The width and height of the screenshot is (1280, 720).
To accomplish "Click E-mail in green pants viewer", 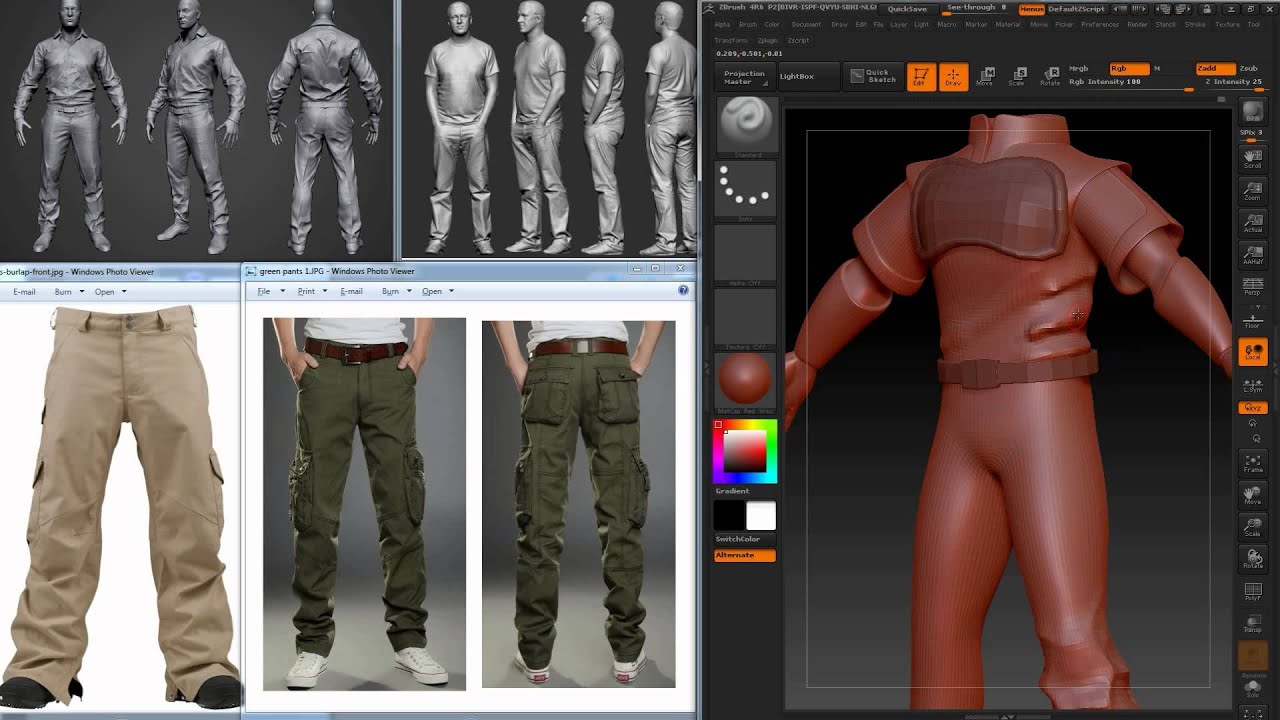I will [x=351, y=291].
